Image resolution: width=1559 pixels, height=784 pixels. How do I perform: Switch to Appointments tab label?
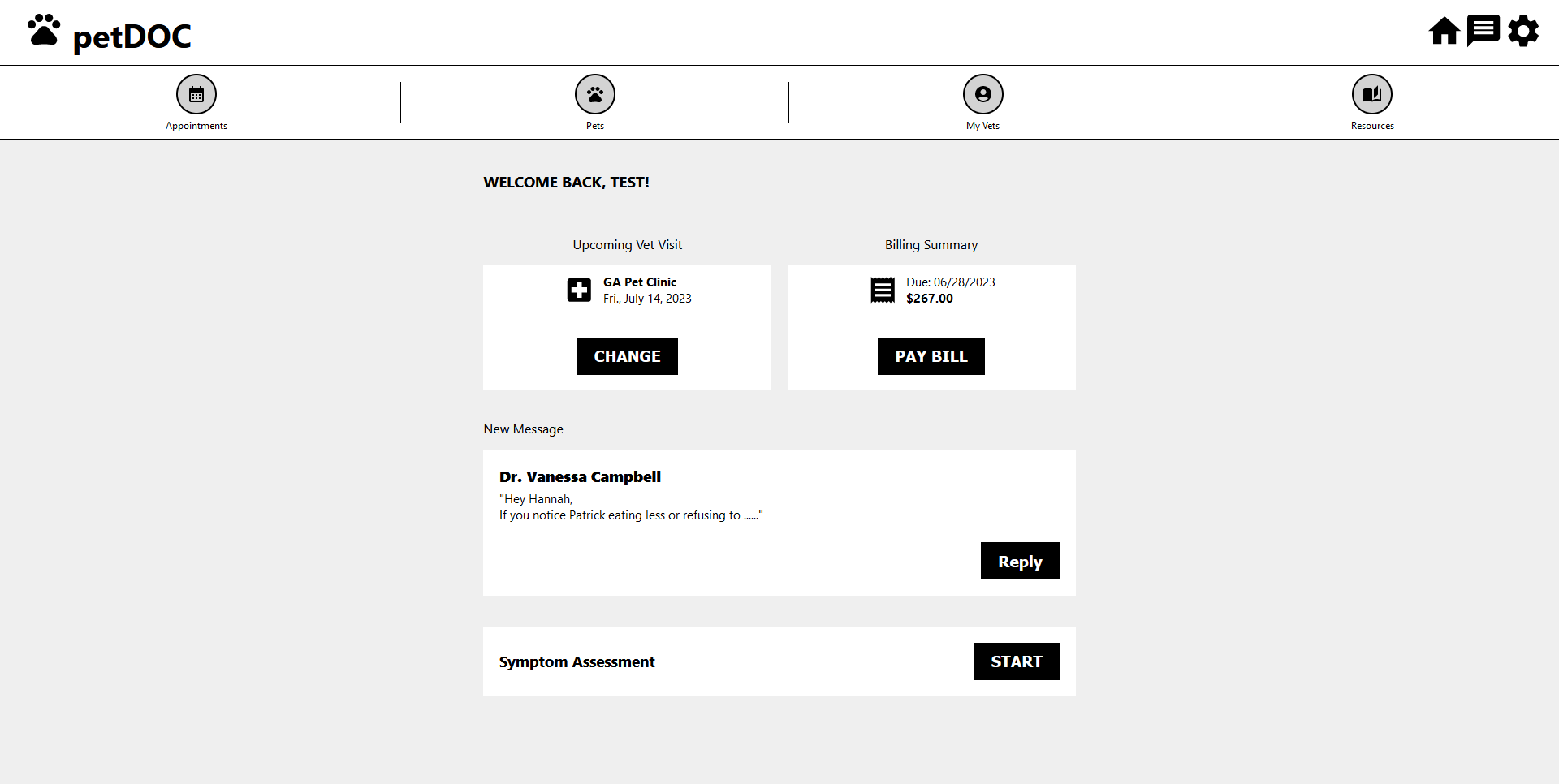click(196, 126)
